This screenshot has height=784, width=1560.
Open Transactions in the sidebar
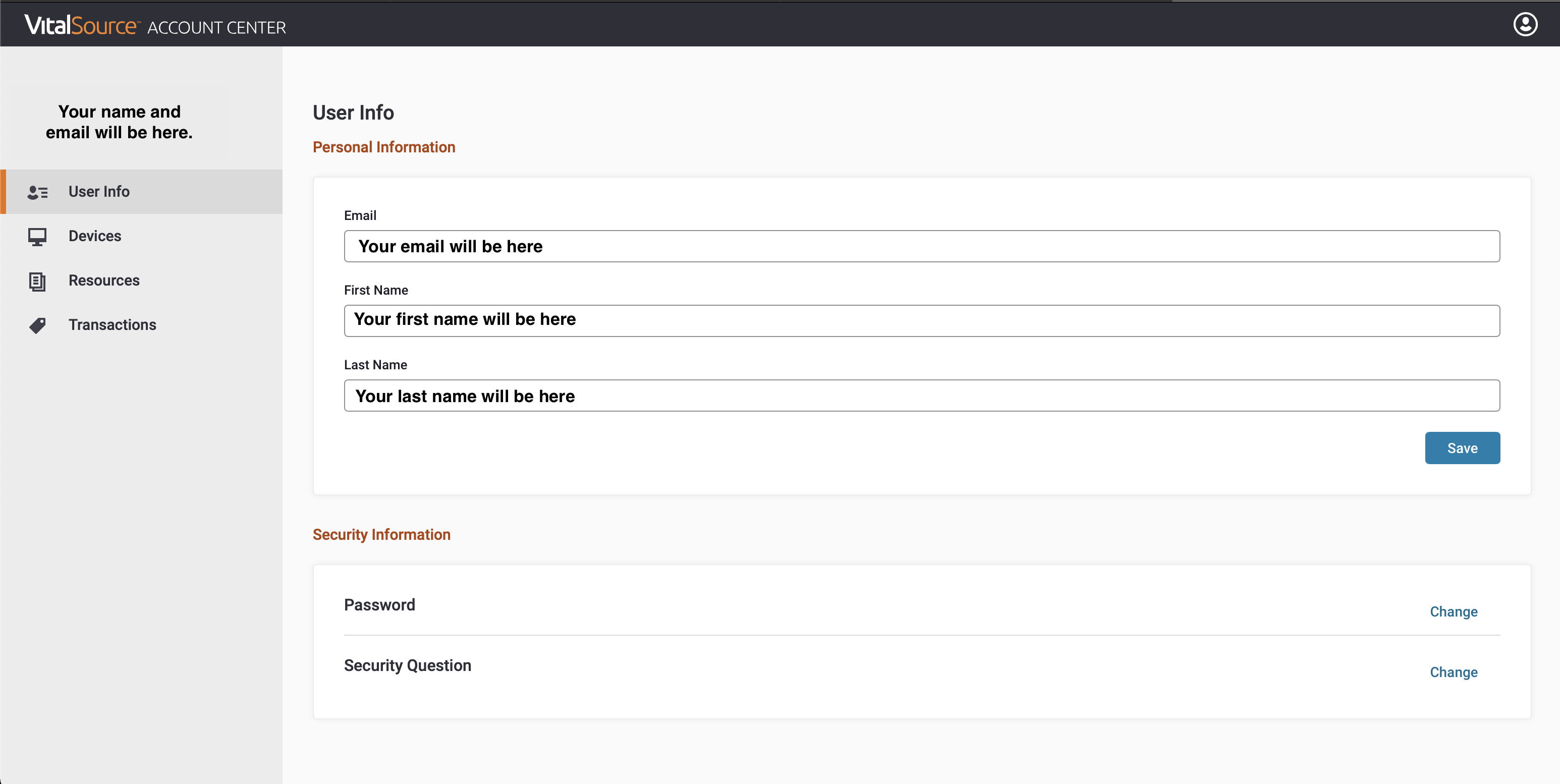tap(142, 324)
